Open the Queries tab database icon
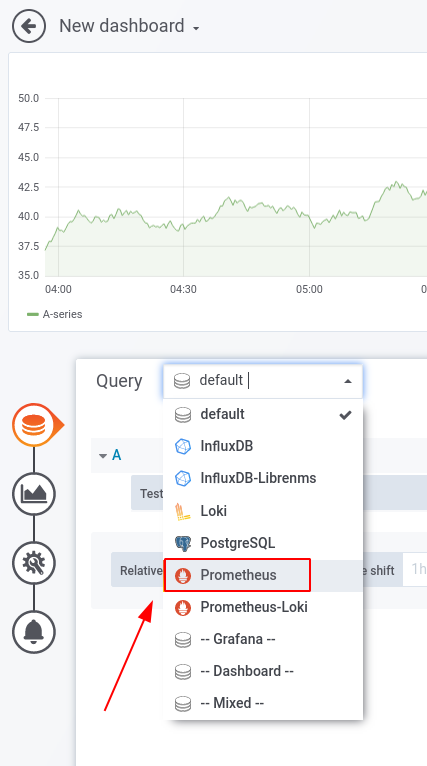427x766 pixels. [x=34, y=425]
